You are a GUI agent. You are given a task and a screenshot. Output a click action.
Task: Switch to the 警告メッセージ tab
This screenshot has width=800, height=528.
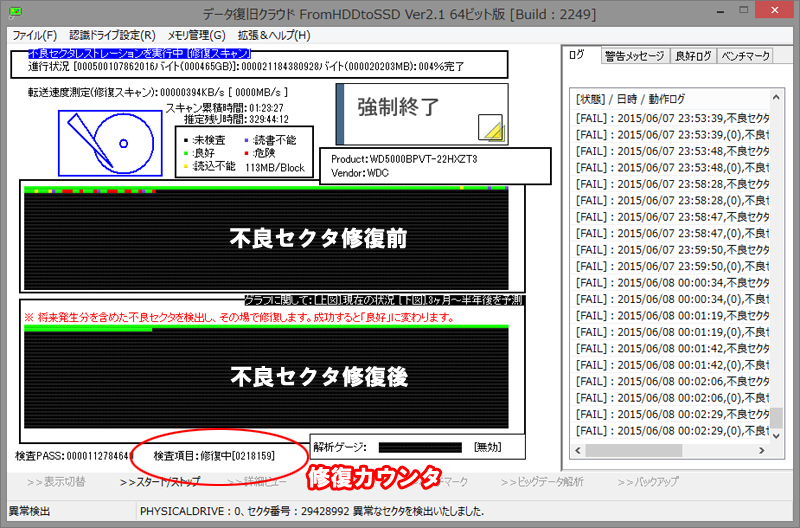[x=635, y=56]
